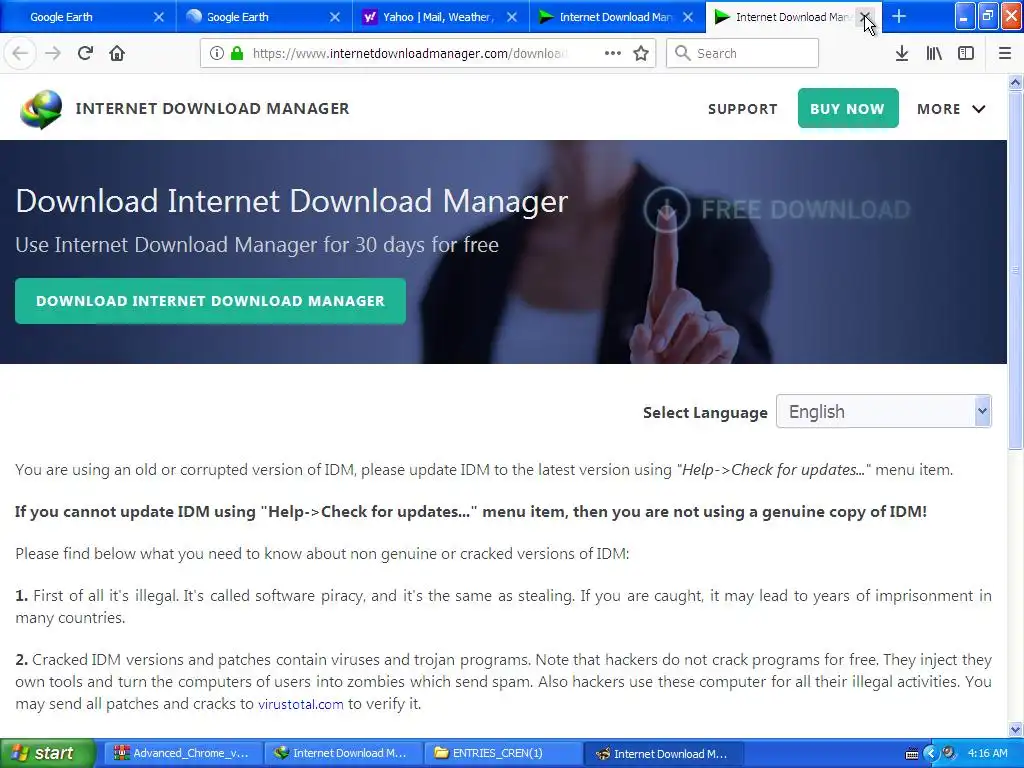Bookmark this page with the star

click(641, 53)
